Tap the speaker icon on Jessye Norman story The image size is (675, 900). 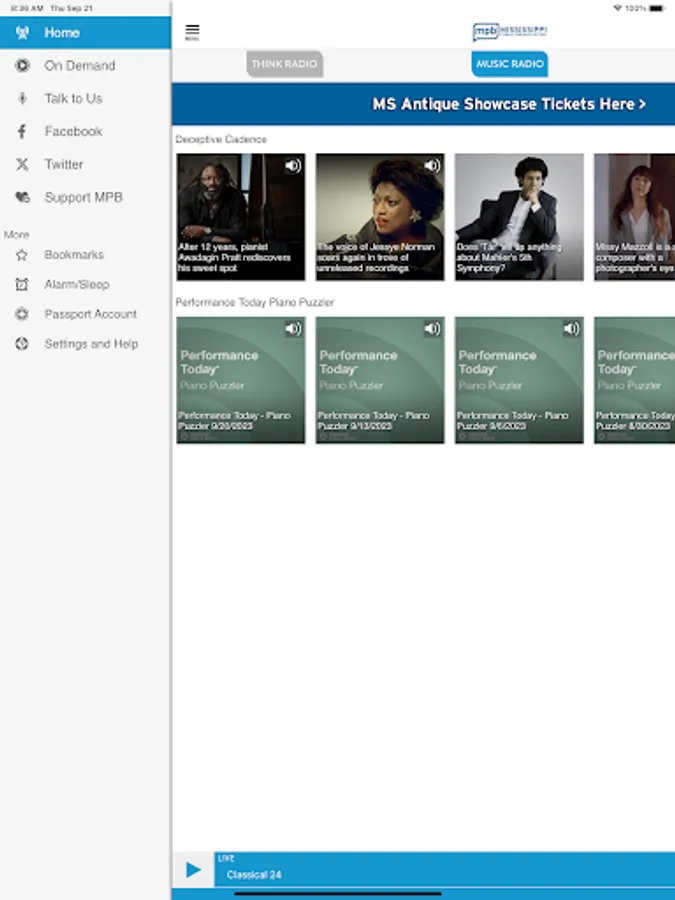(432, 166)
